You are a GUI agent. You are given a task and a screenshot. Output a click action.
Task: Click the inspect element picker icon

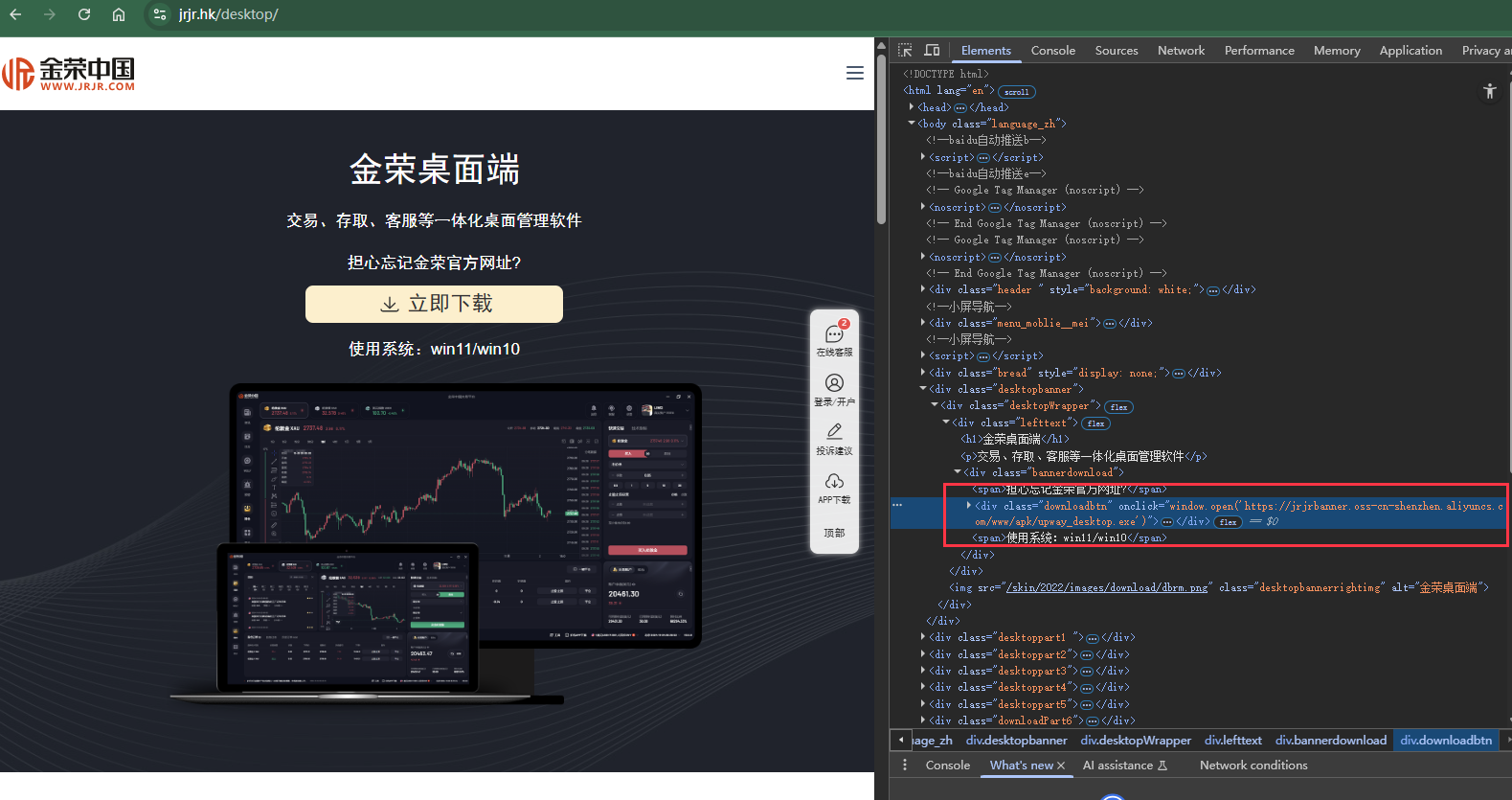[905, 50]
